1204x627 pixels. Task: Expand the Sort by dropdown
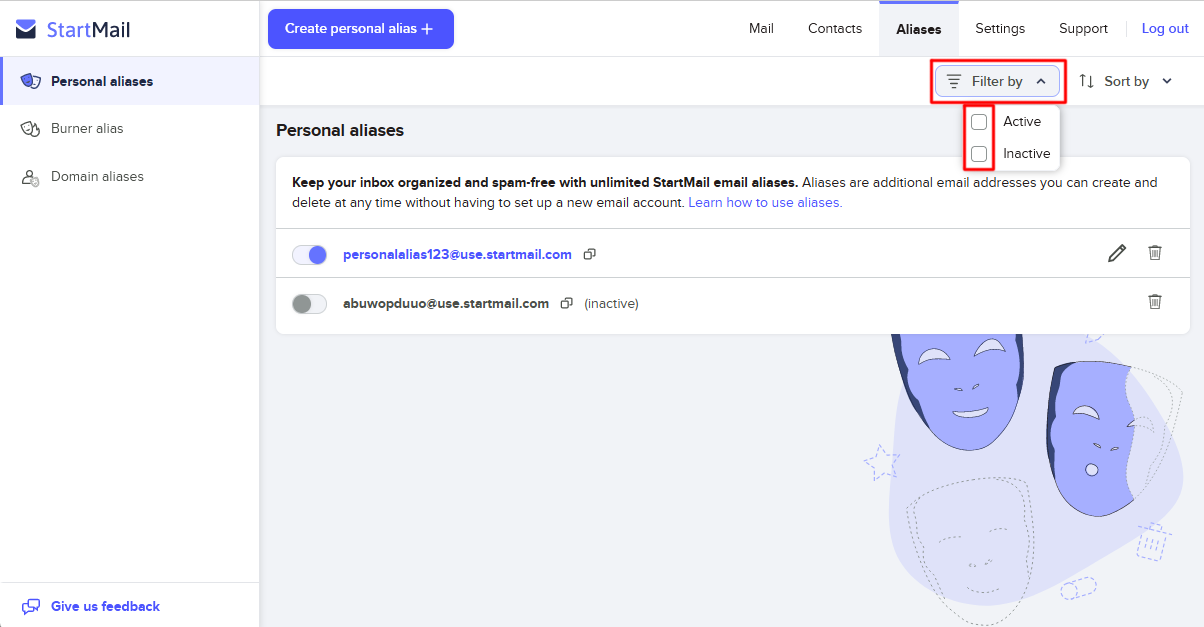1126,81
